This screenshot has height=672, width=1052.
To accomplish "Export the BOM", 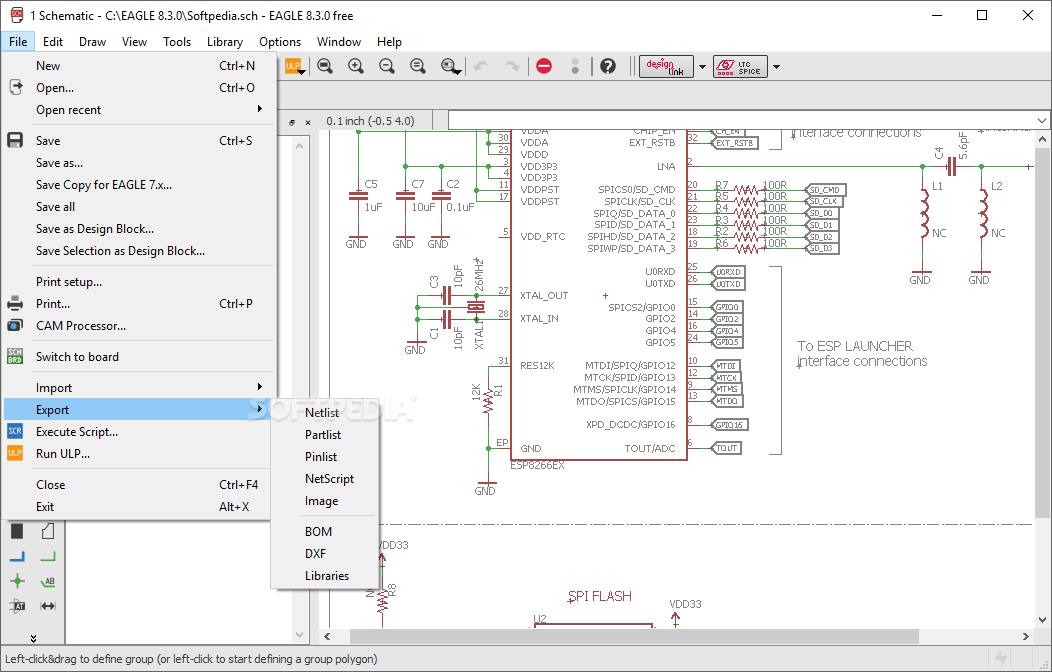I will [325, 532].
